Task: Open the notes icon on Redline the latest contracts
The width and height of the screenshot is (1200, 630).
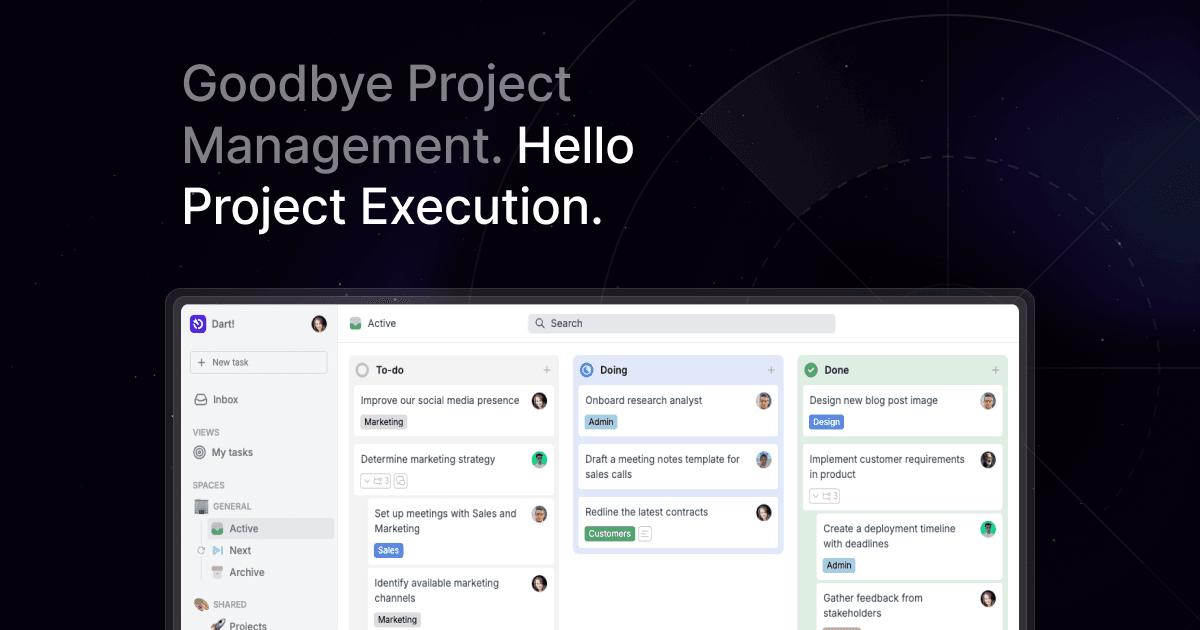Action: tap(645, 533)
